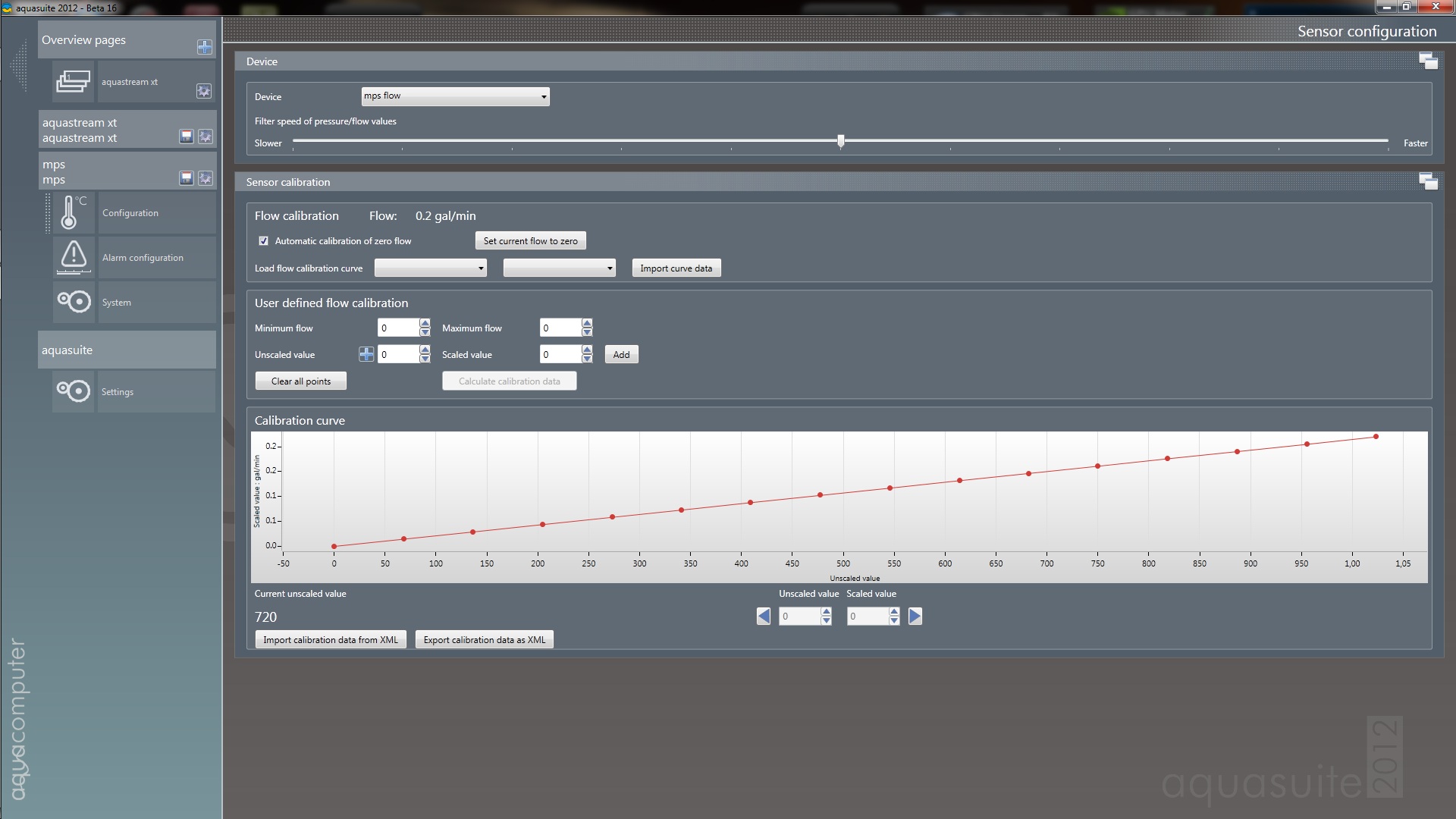Collapse the Device panel with its corner icon
The height and width of the screenshot is (819, 1456).
coord(1428,61)
